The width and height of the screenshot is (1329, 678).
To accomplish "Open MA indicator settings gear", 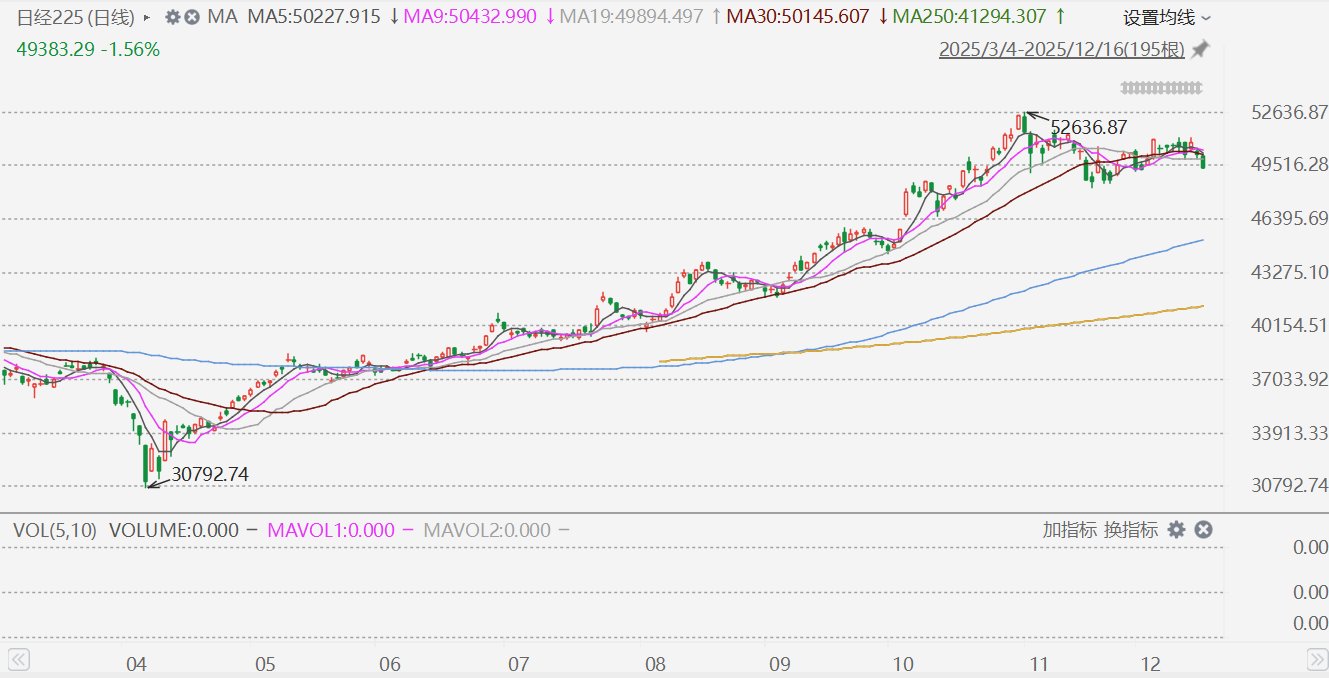I will 172,17.
